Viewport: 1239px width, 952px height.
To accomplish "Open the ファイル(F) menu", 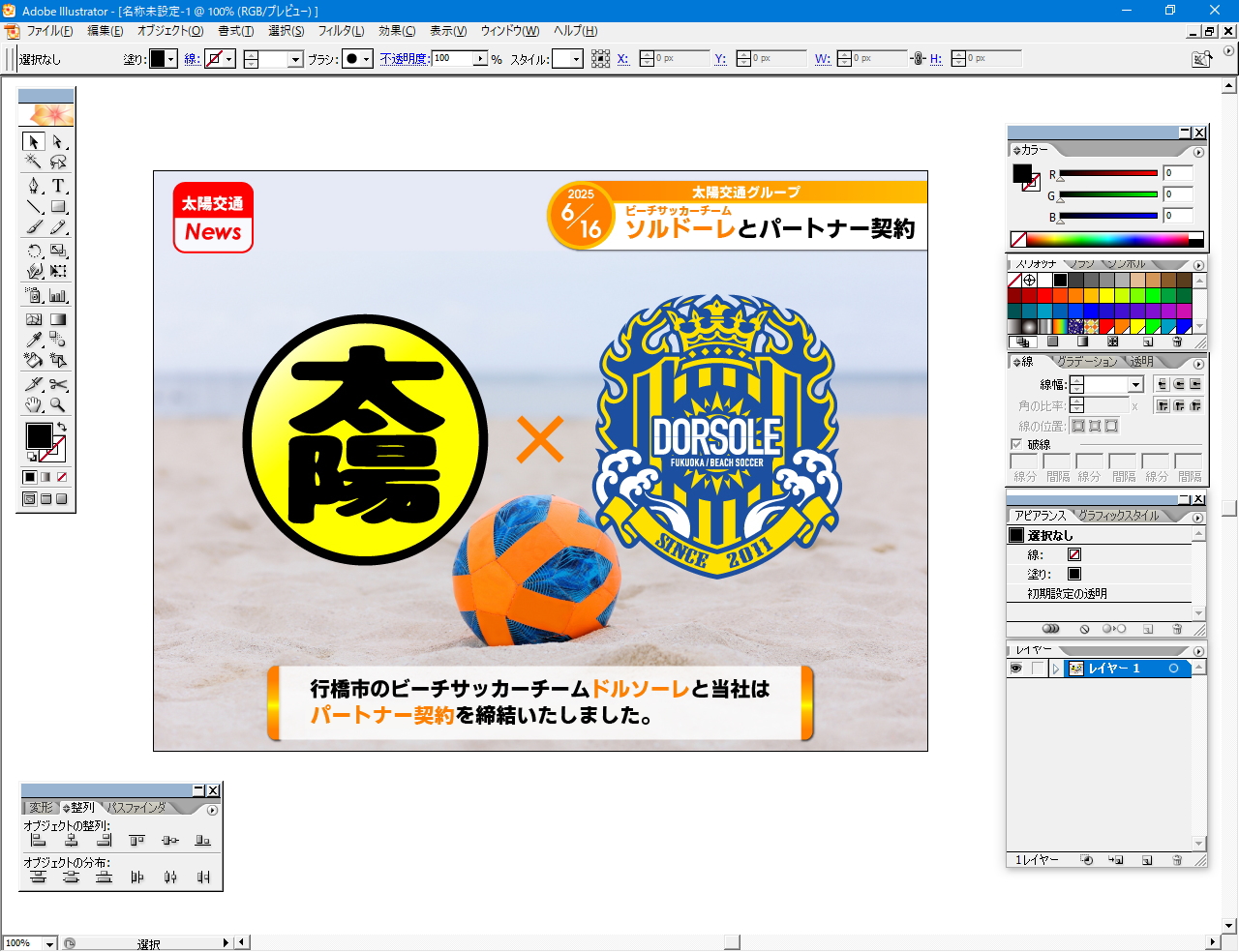I will (x=49, y=31).
